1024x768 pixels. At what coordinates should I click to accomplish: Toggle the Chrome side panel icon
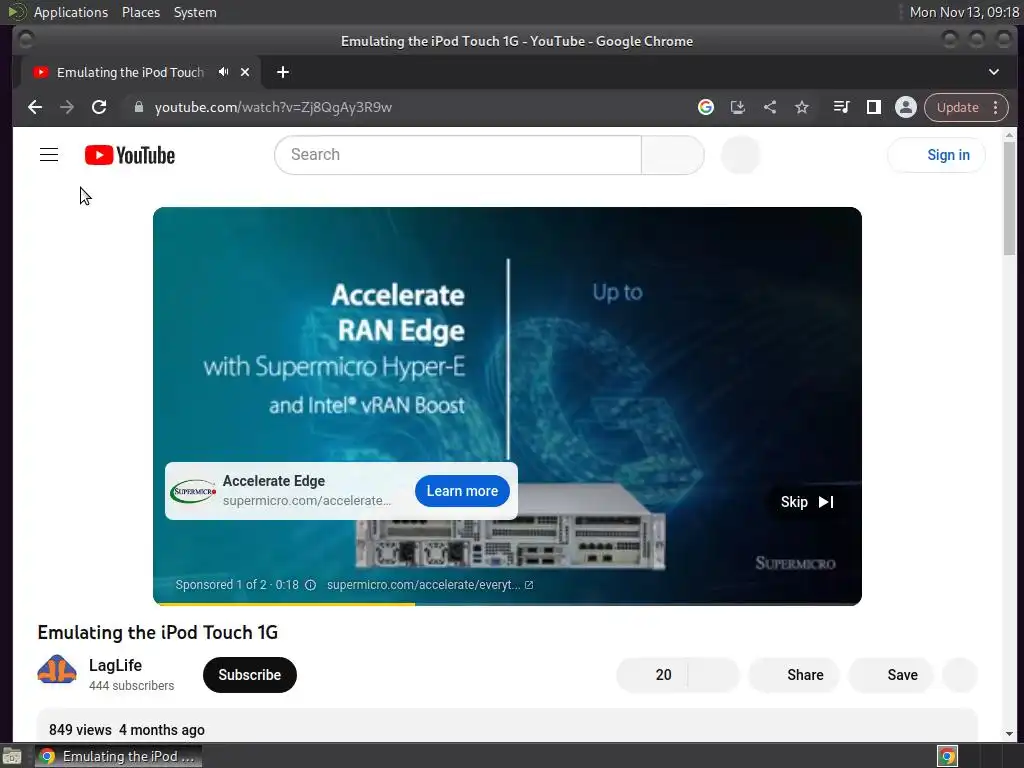pyautogui.click(x=874, y=107)
